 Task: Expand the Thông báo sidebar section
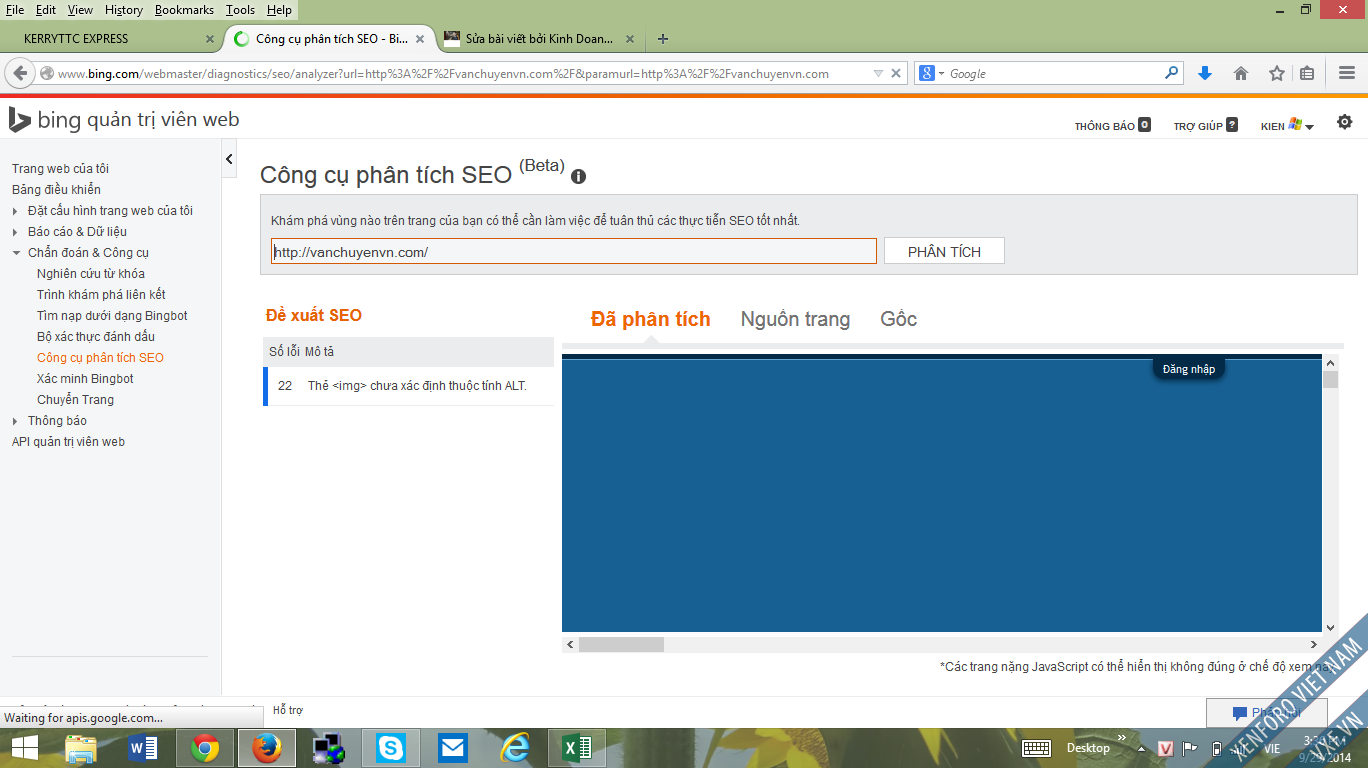tap(15, 421)
